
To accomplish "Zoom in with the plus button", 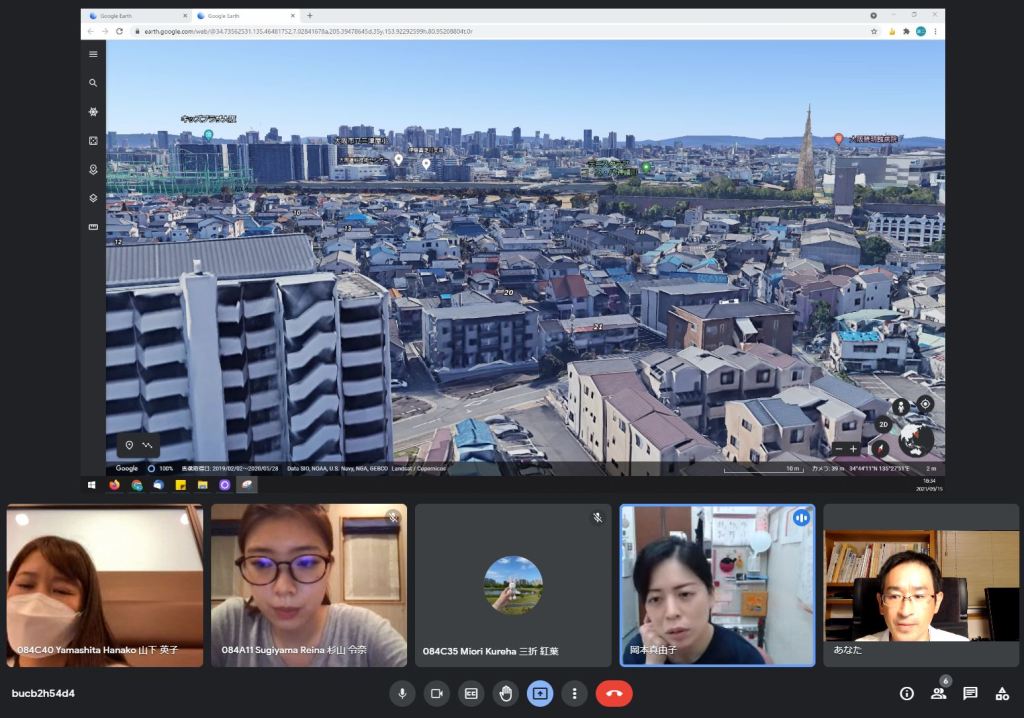I will coord(853,449).
